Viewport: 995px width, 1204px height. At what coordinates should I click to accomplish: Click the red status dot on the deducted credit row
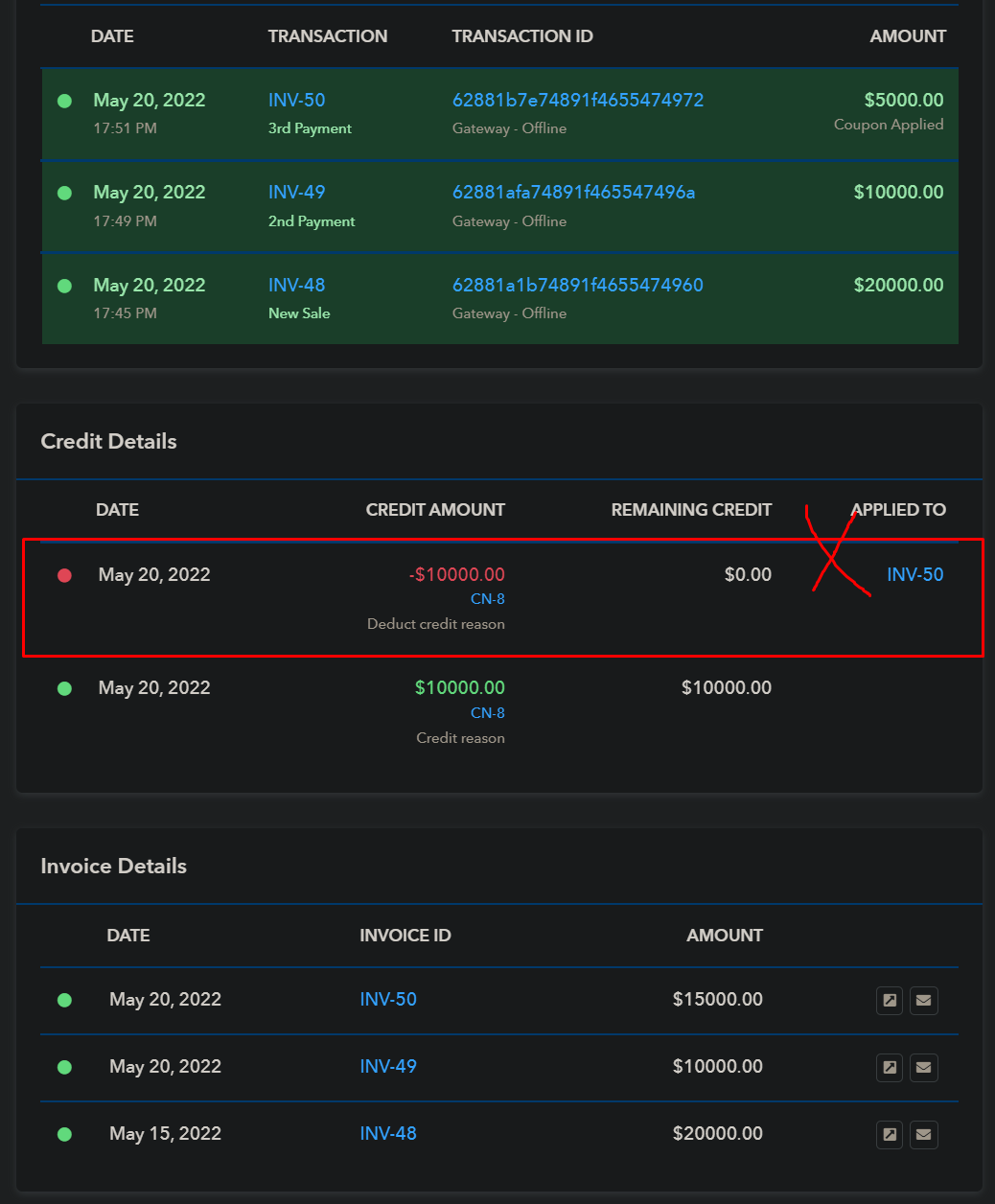(x=64, y=575)
